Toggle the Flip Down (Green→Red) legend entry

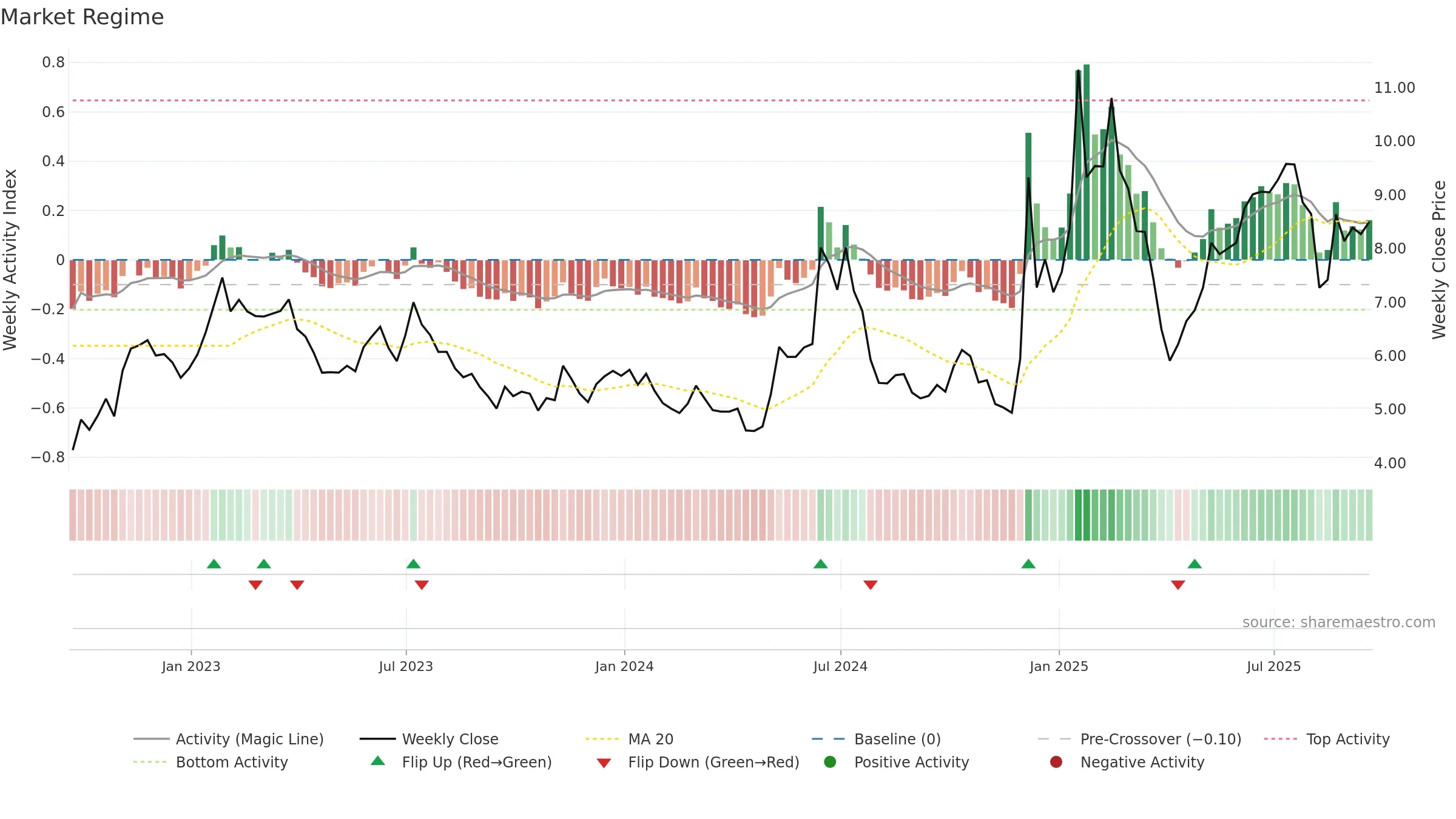(698, 762)
